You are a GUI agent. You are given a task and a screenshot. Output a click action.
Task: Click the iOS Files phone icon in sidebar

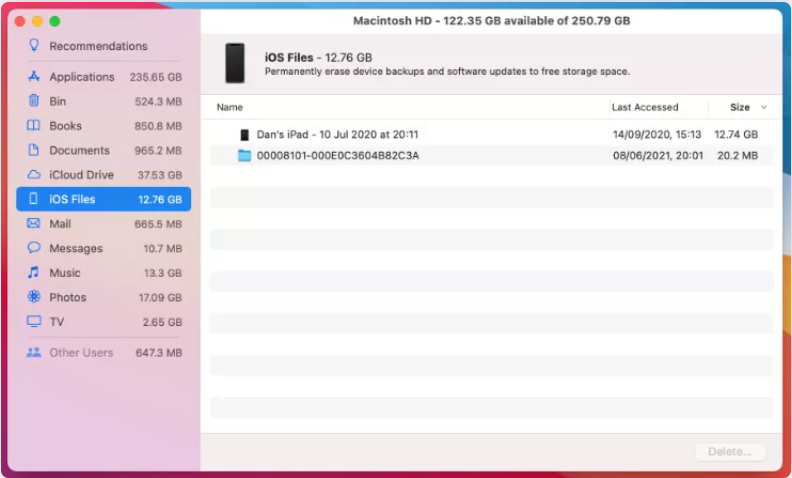click(33, 199)
